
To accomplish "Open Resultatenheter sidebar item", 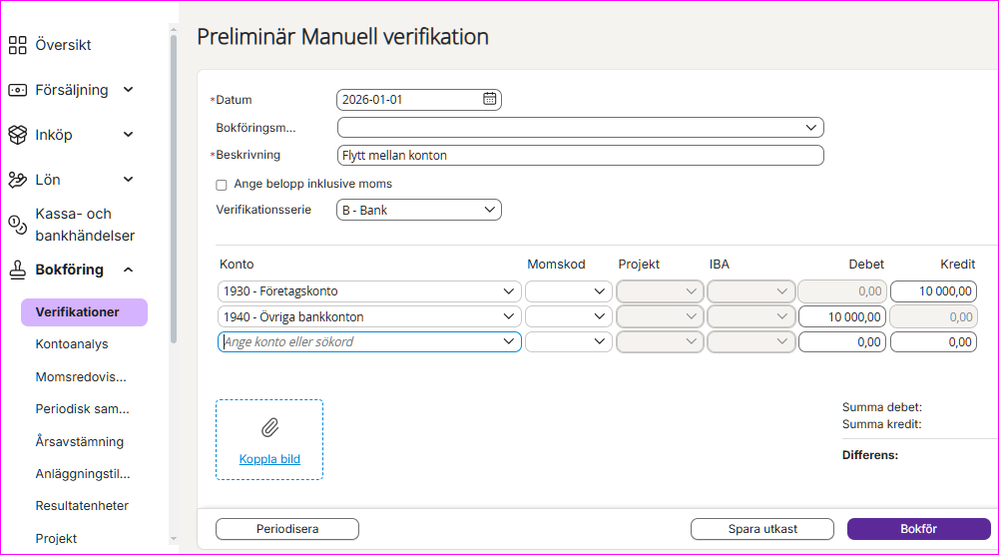I will 82,505.
